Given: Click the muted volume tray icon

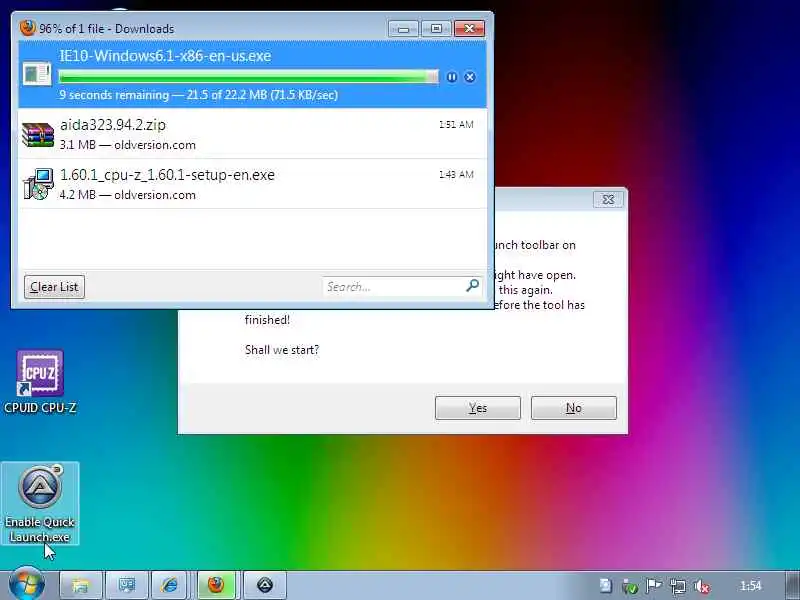Looking at the screenshot, I should pos(702,587).
